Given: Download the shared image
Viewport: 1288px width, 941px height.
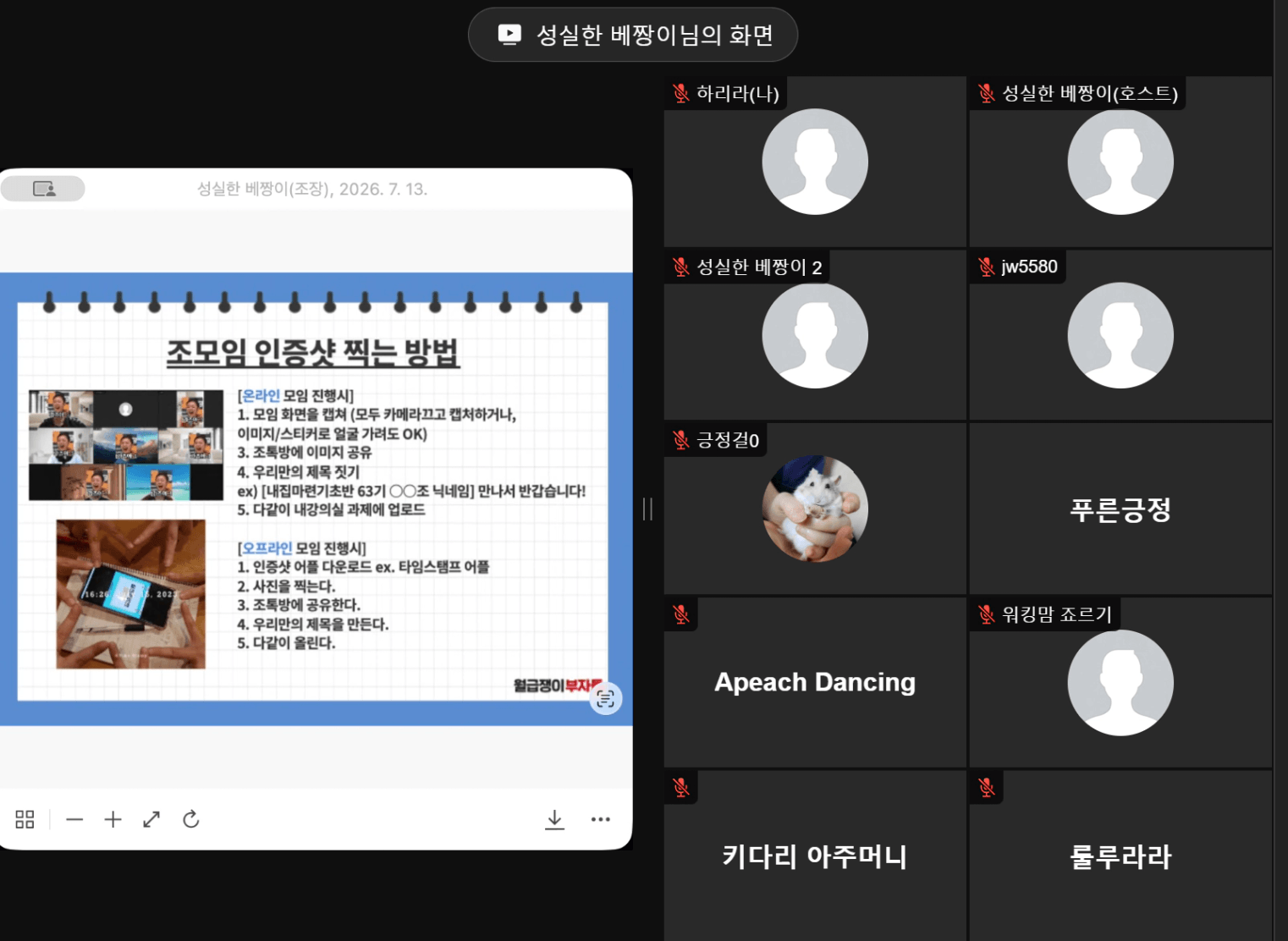Looking at the screenshot, I should pyautogui.click(x=554, y=819).
